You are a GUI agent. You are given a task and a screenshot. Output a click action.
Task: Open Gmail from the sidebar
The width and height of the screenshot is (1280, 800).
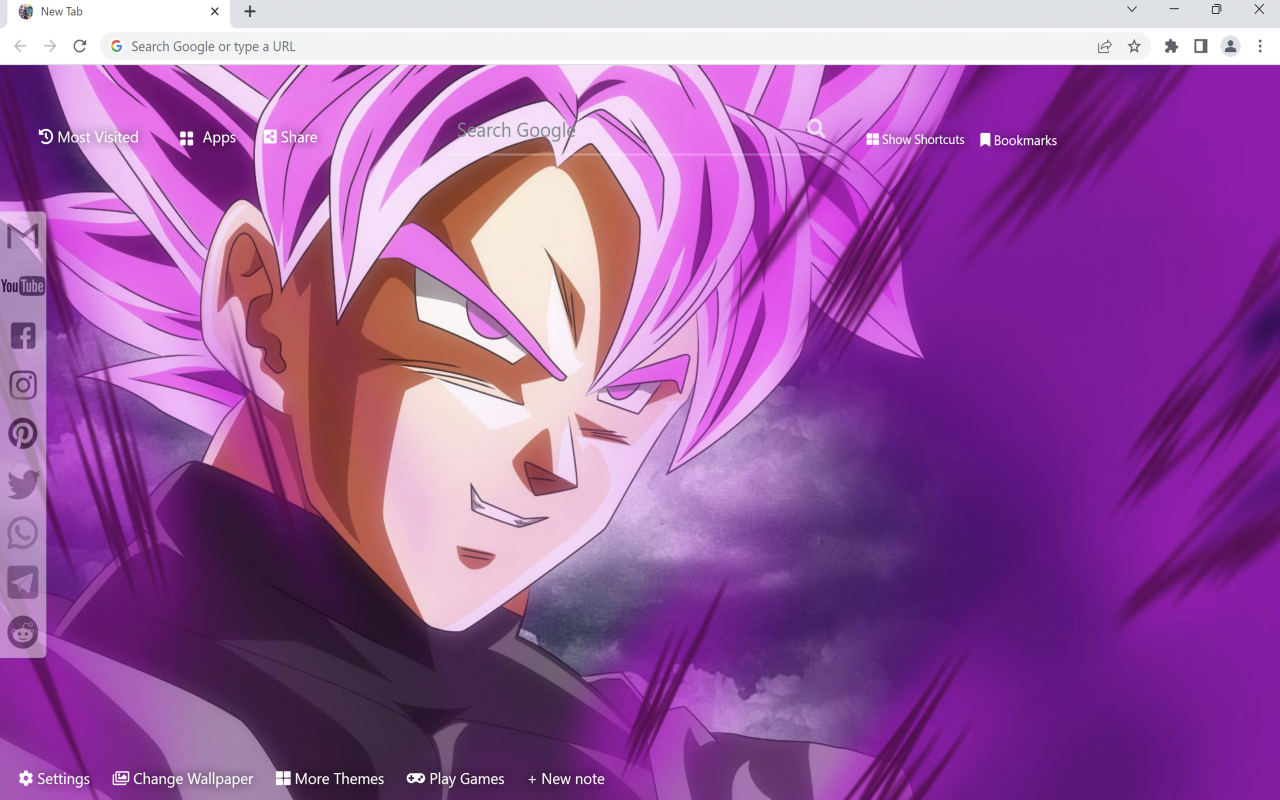pyautogui.click(x=22, y=237)
